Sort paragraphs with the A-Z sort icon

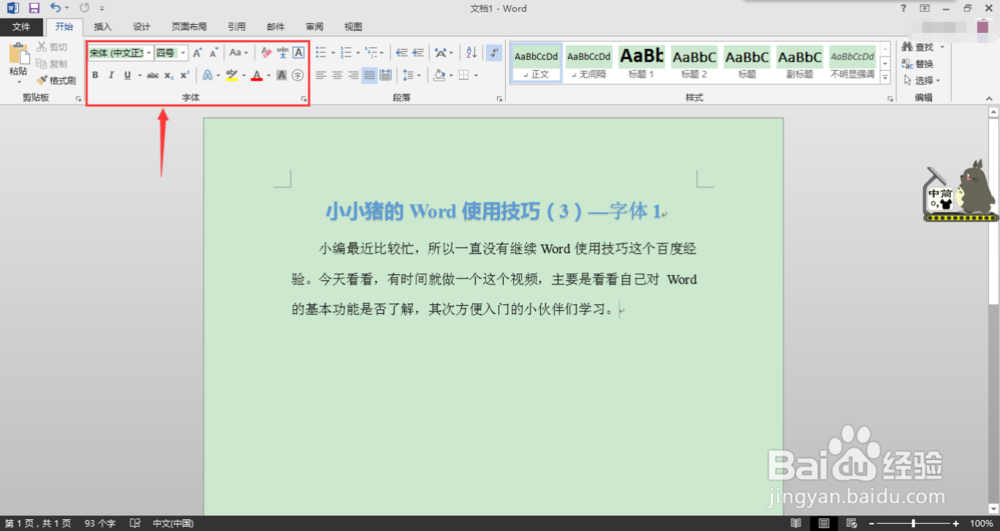click(471, 53)
